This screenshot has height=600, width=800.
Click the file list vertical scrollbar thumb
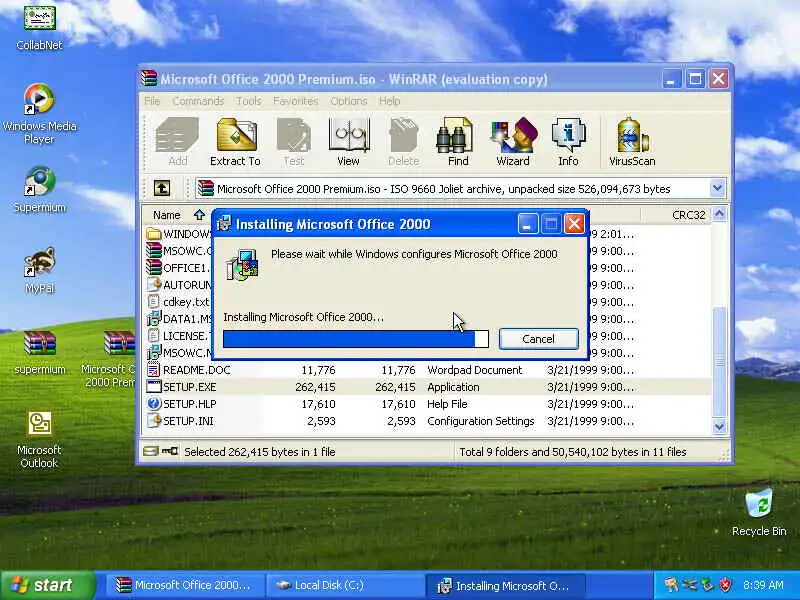(719, 362)
